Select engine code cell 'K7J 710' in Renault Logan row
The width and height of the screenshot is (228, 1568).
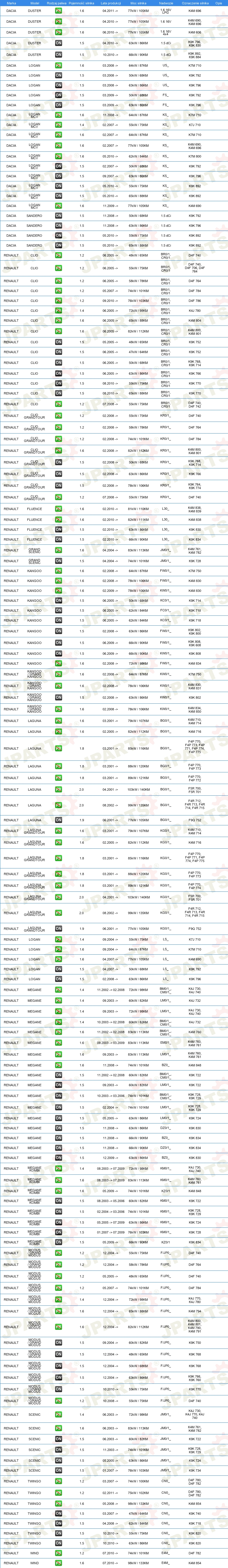tap(194, 940)
